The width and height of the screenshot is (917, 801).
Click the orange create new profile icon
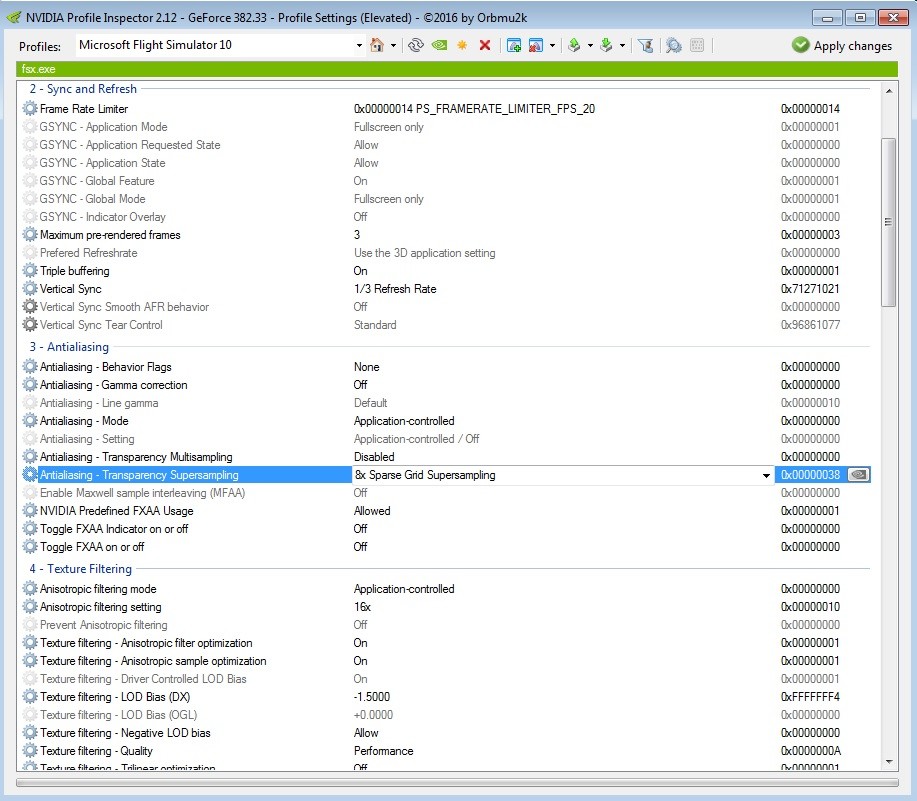tap(462, 45)
